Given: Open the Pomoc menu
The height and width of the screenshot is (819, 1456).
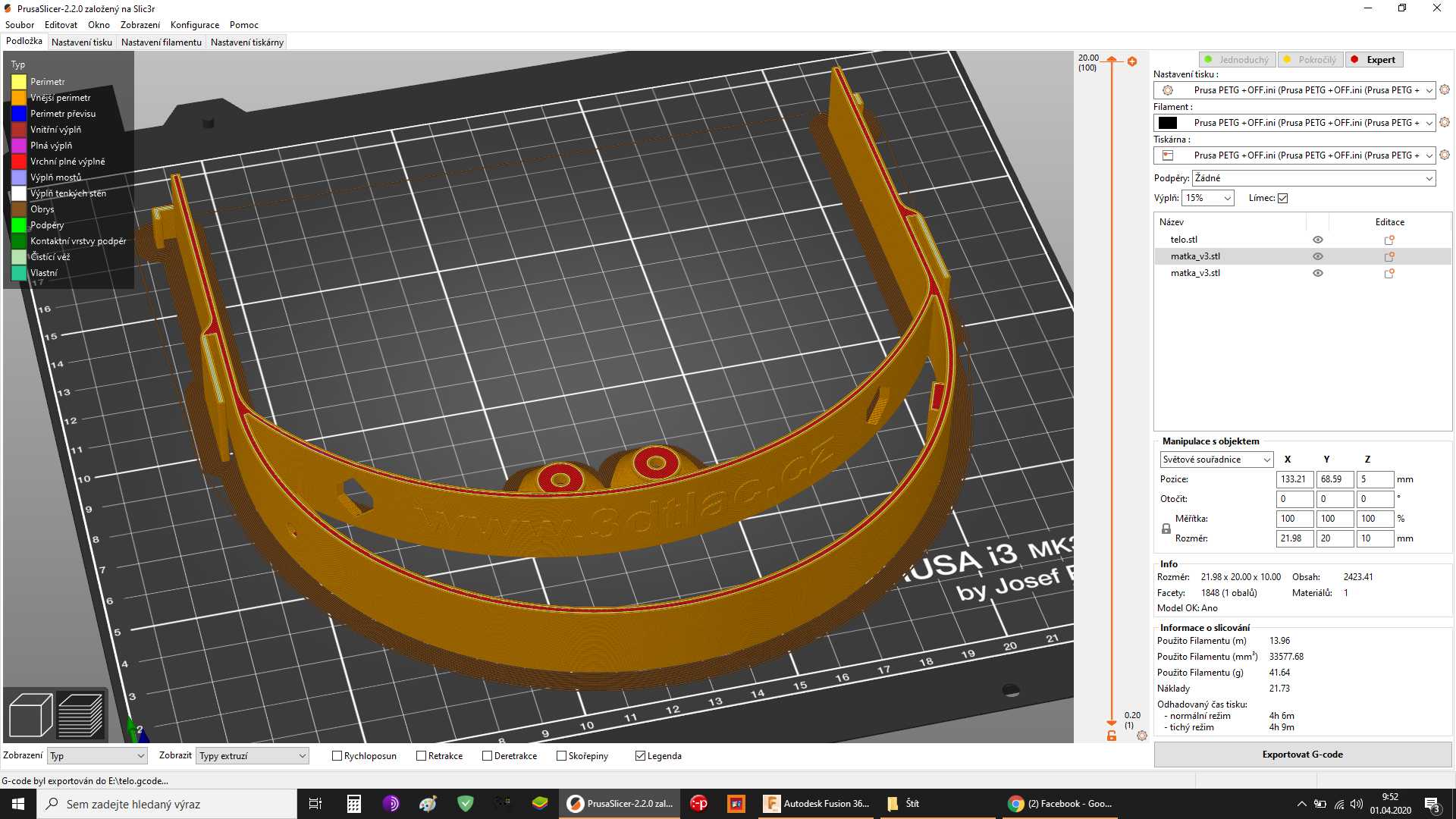Looking at the screenshot, I should pyautogui.click(x=244, y=25).
